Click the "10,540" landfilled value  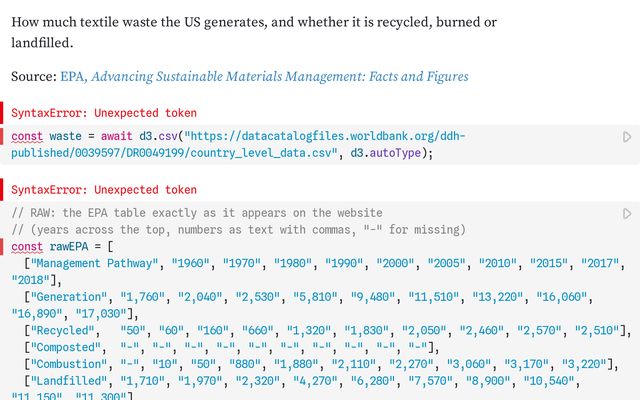click(x=549, y=381)
